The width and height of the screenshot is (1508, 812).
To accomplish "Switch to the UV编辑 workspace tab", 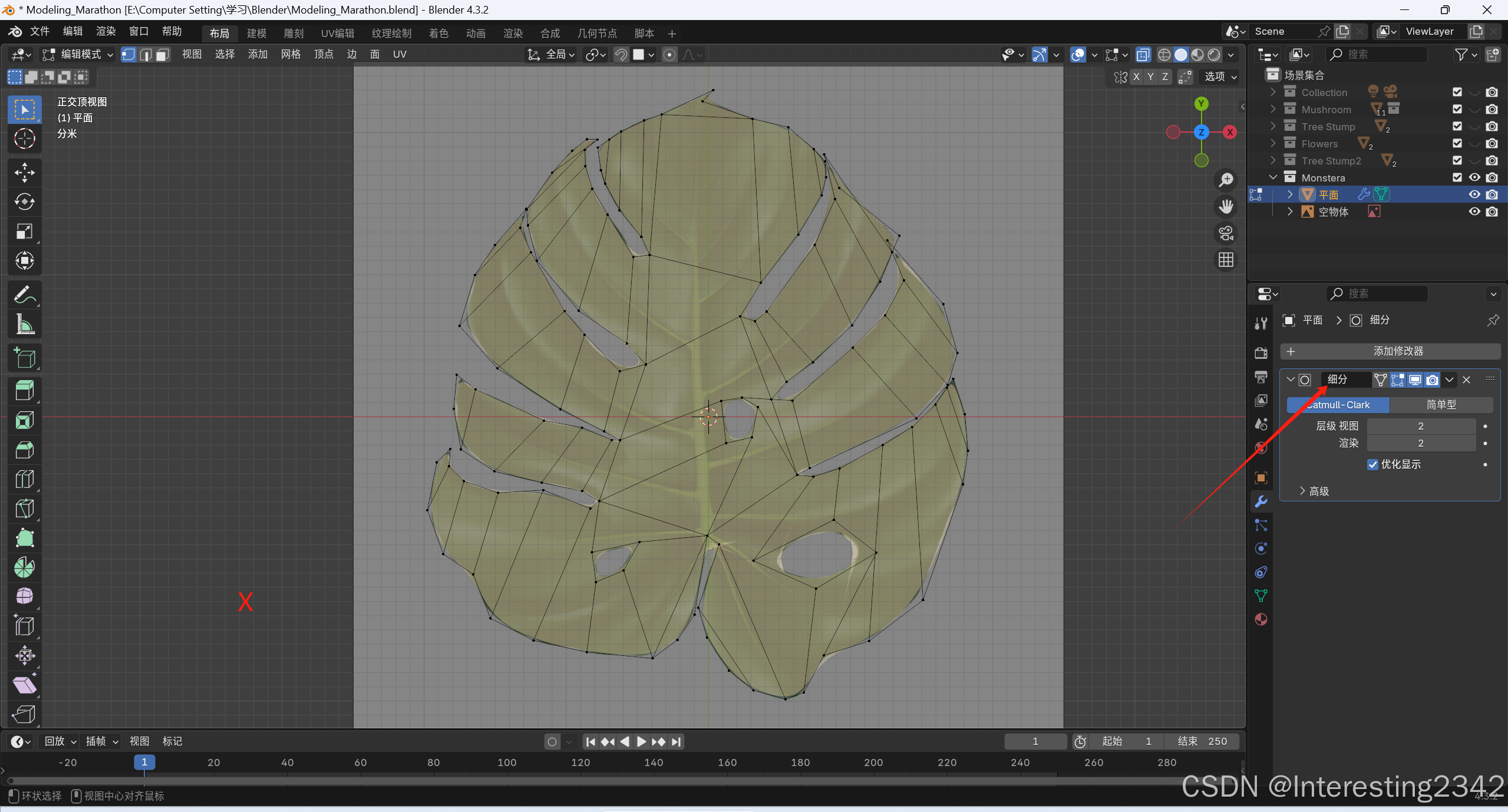I will click(337, 34).
